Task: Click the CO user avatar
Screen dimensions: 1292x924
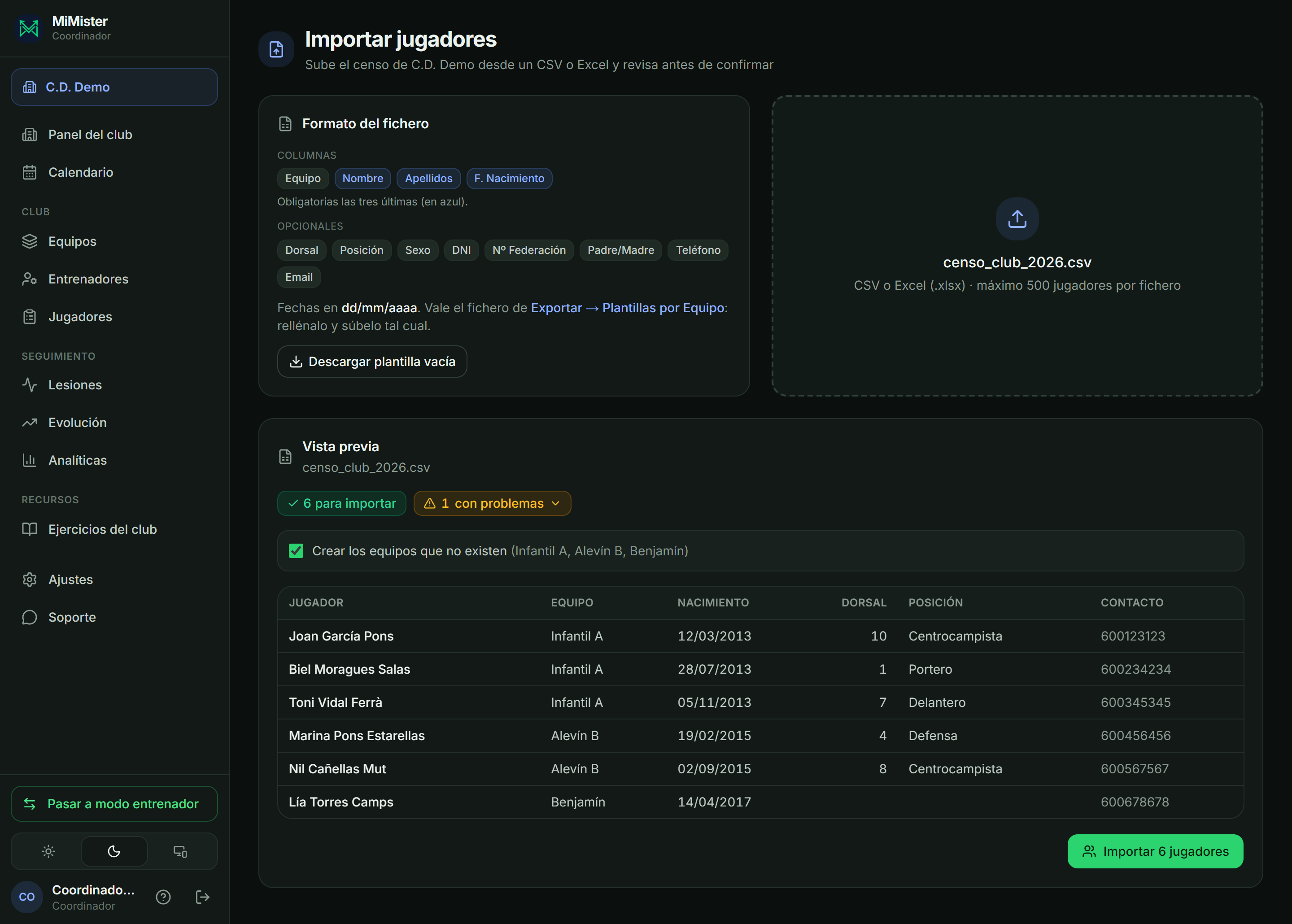Action: pos(27,897)
